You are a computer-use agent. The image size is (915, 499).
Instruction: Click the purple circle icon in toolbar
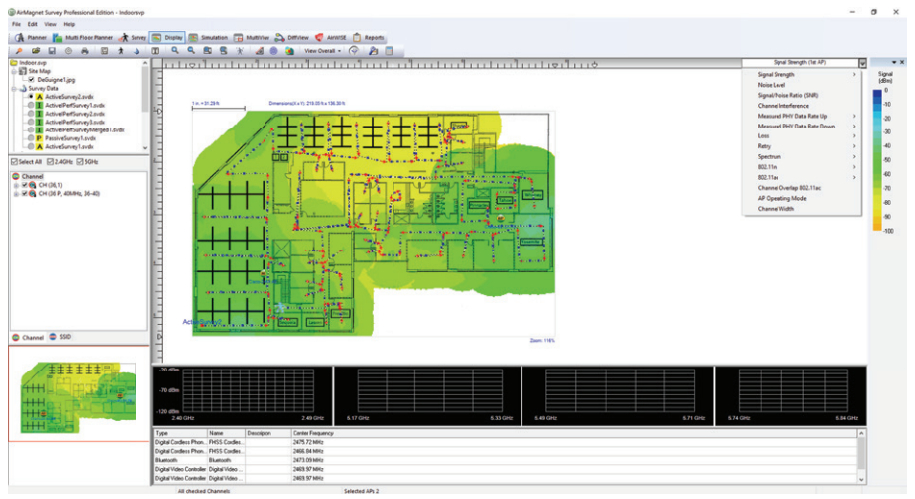(x=273, y=51)
